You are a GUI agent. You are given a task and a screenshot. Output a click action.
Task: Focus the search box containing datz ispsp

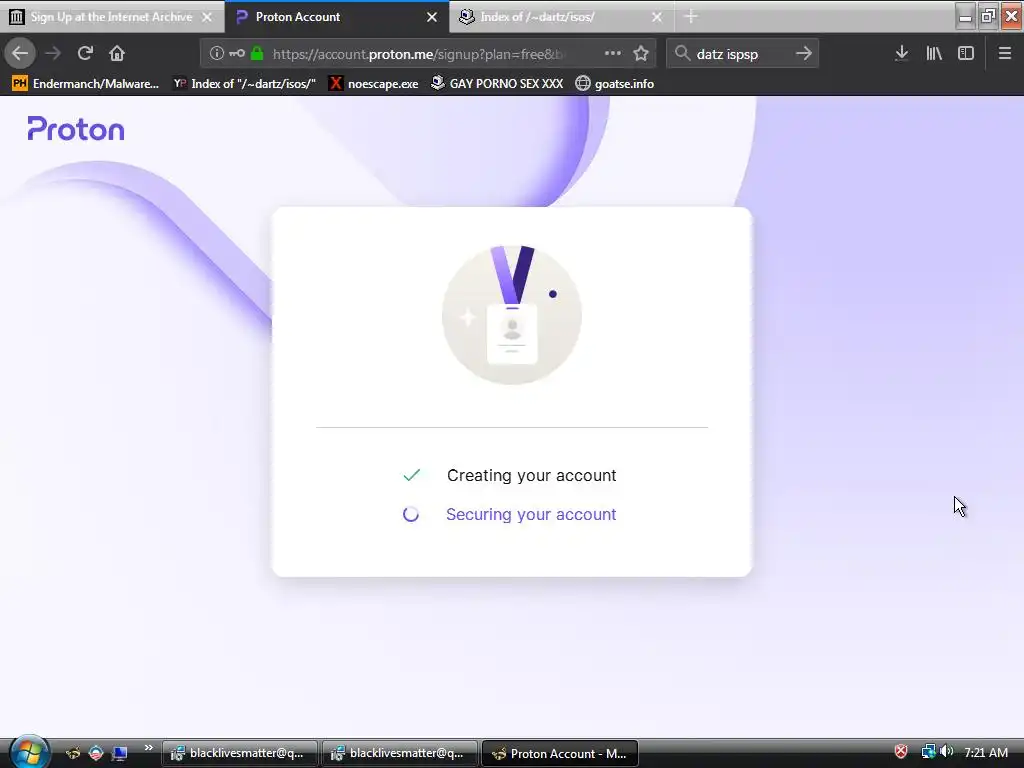[742, 54]
